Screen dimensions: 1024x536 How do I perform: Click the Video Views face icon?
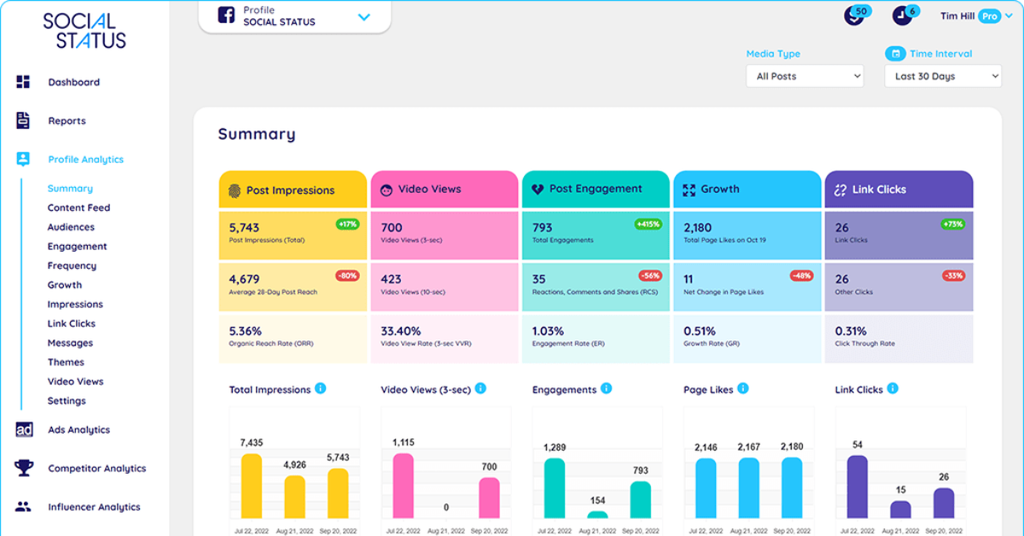point(386,190)
